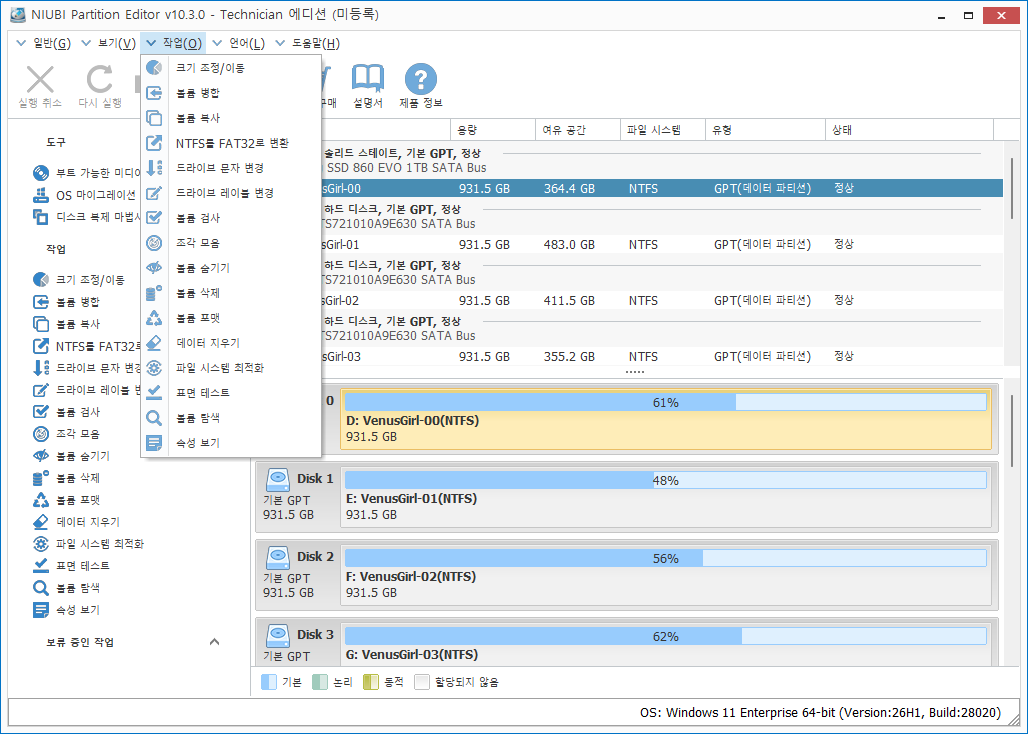The height and width of the screenshot is (734, 1028).
Task: Collapse the 보류 중인 작업 panel chevron
Action: pos(214,642)
